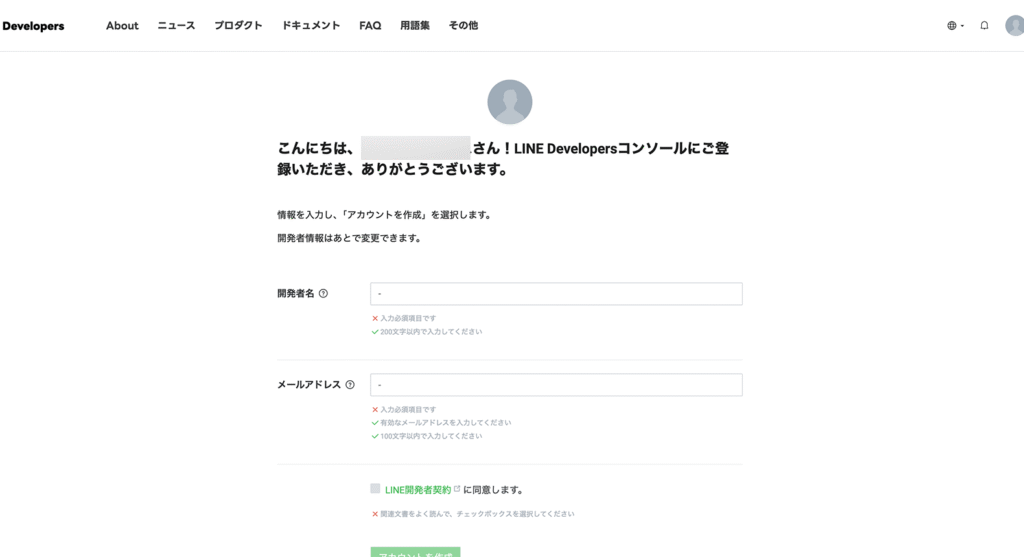The image size is (1024, 557).
Task: Open the ドキュメント menu item
Action: pos(311,25)
